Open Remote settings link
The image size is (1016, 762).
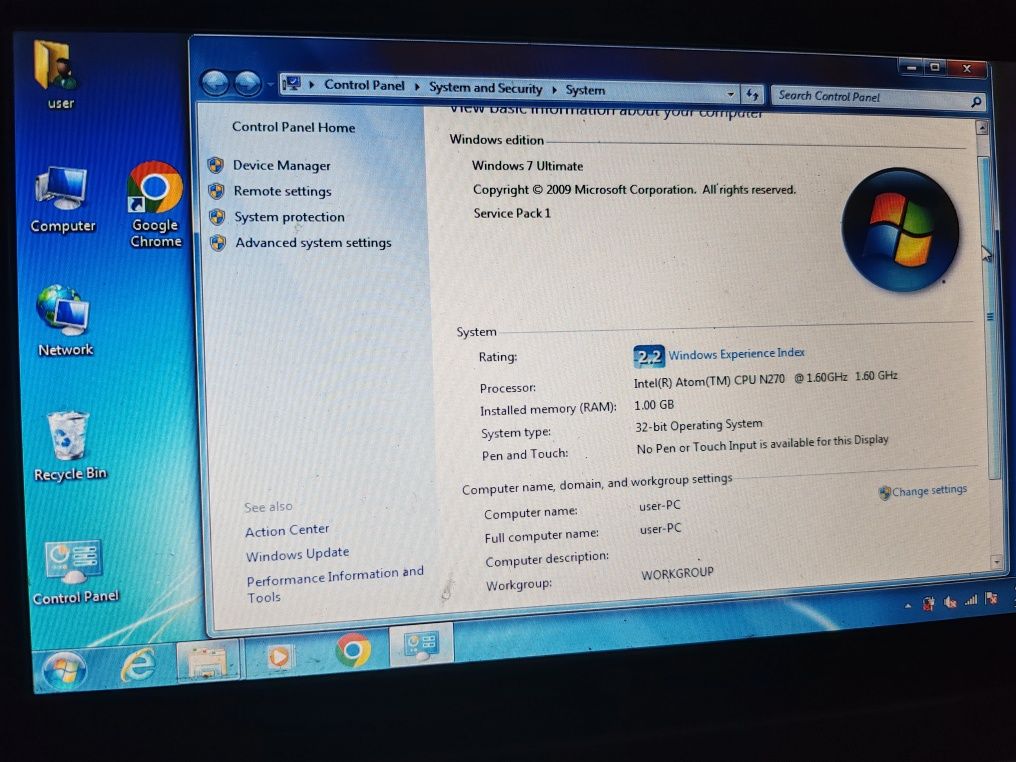(283, 191)
